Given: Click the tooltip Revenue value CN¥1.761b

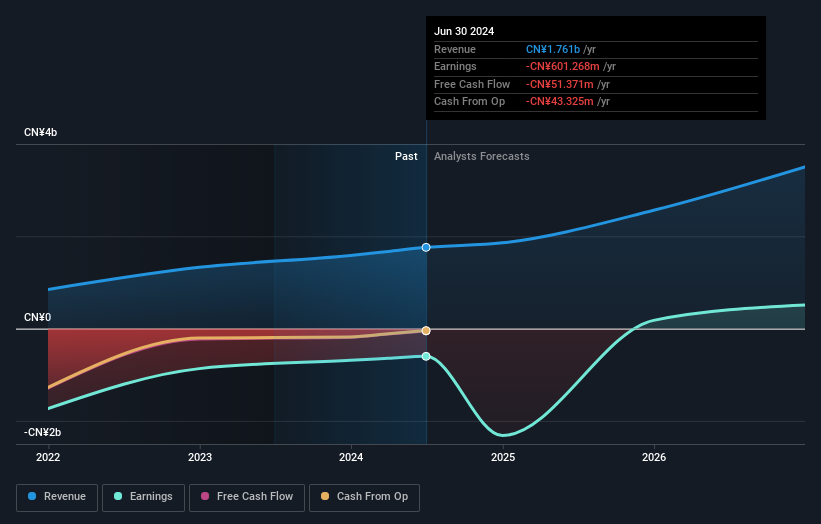Looking at the screenshot, I should click(x=553, y=49).
